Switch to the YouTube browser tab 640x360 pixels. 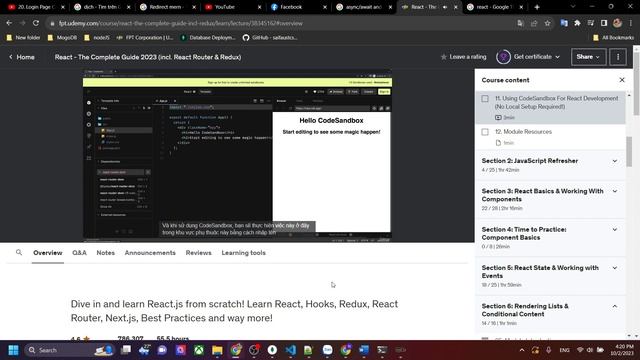(233, 7)
